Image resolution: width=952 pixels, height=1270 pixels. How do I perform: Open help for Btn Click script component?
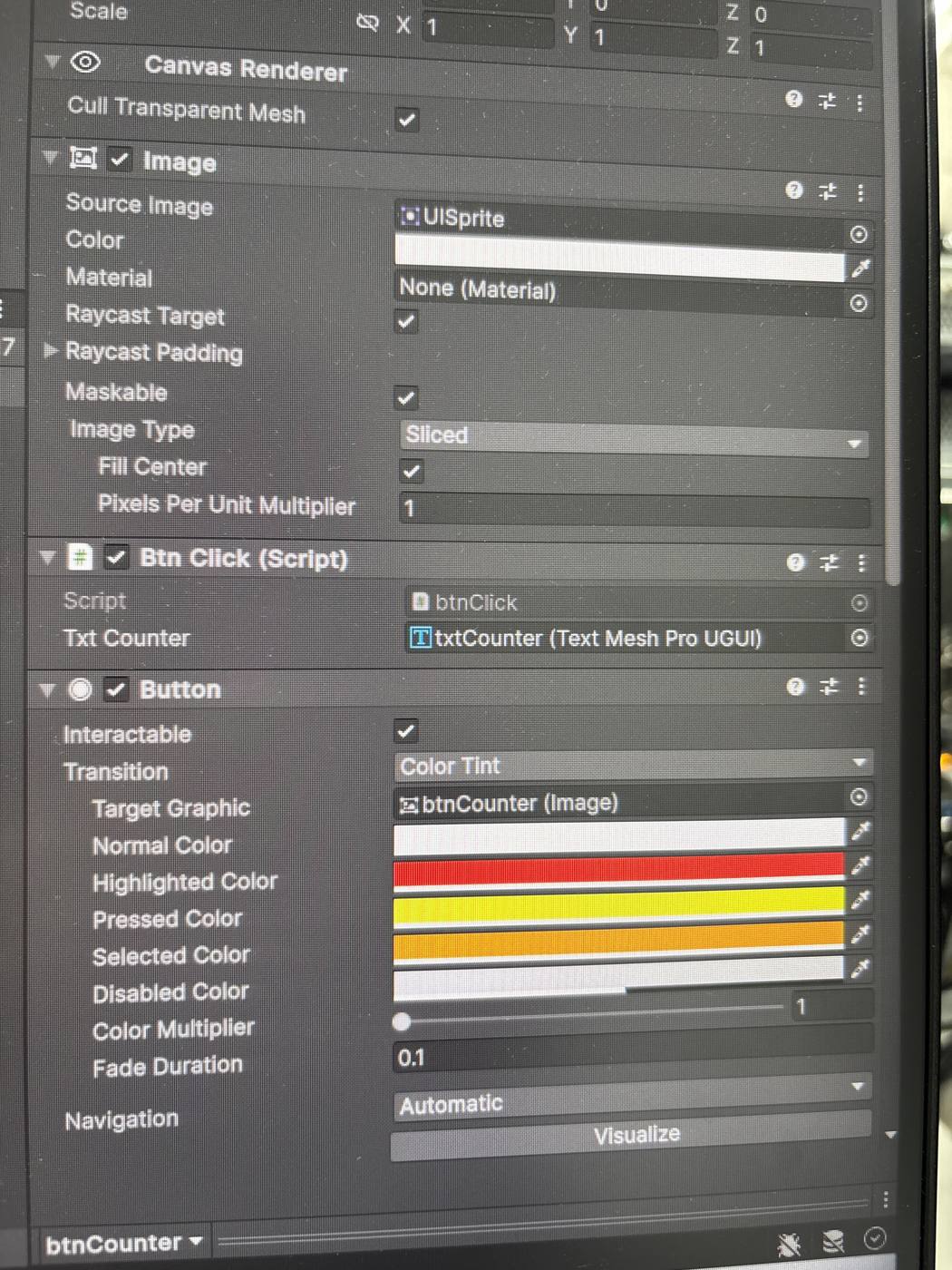click(x=795, y=562)
